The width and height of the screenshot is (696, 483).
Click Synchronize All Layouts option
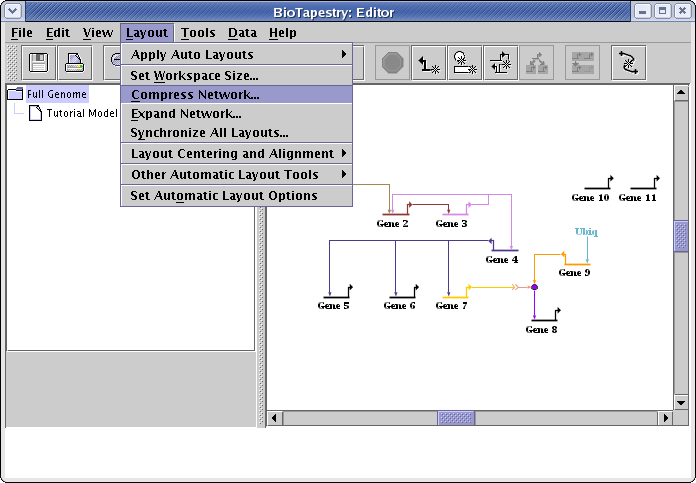(209, 133)
